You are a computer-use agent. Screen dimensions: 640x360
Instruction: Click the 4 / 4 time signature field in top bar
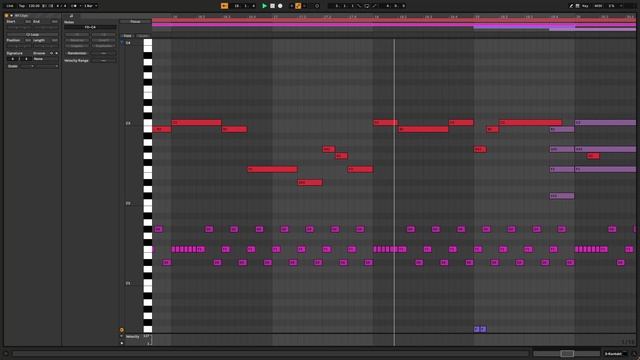(61, 6)
